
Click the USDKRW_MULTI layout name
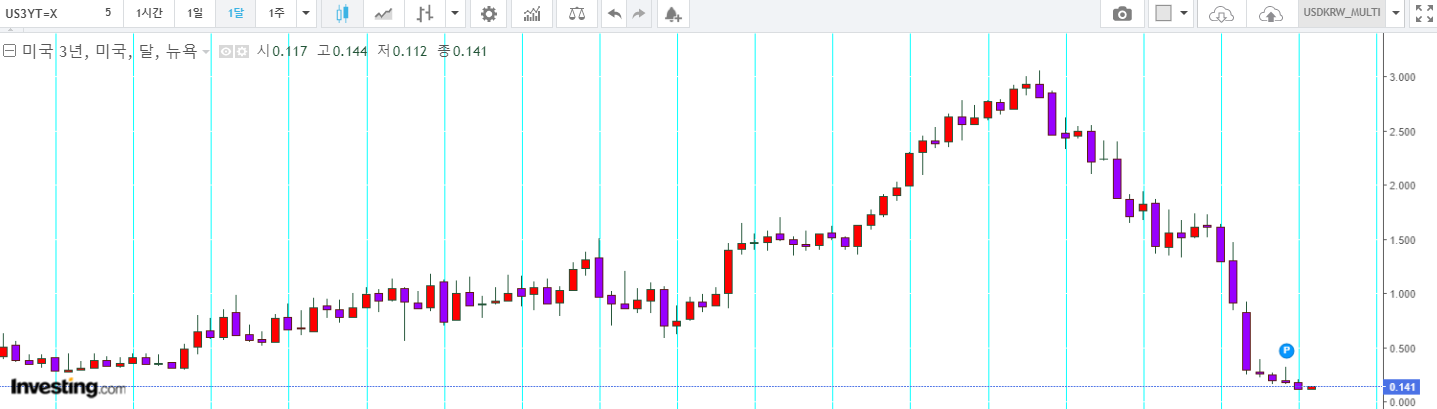coord(1342,13)
